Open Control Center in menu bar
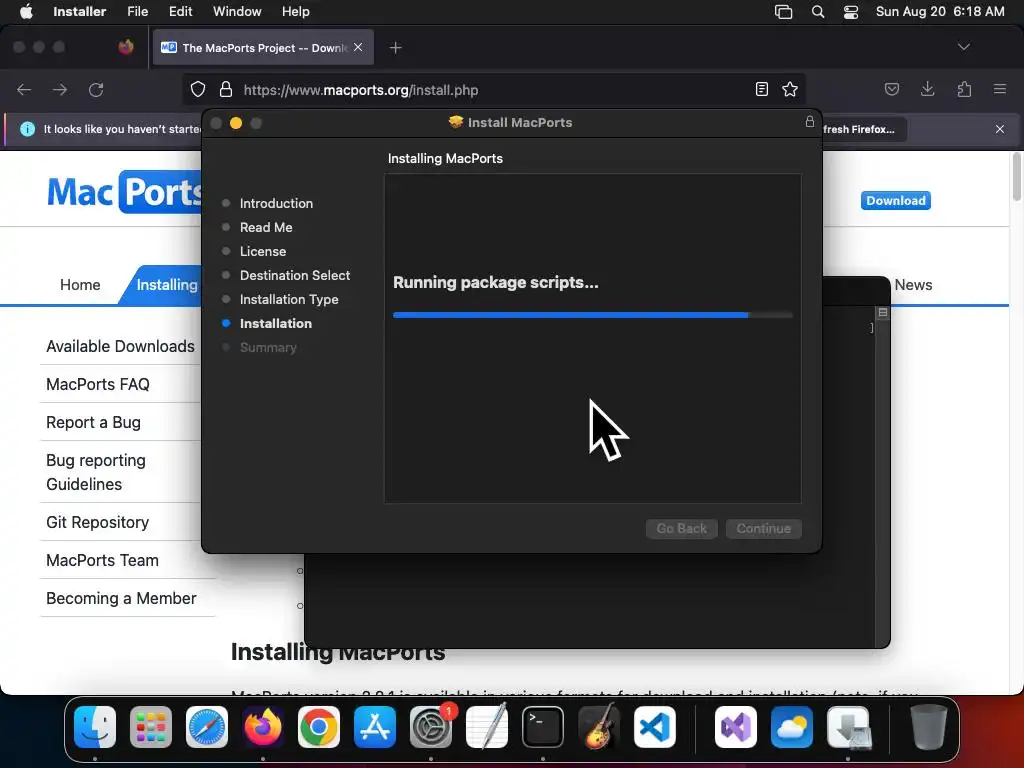1024x768 pixels. pos(851,12)
